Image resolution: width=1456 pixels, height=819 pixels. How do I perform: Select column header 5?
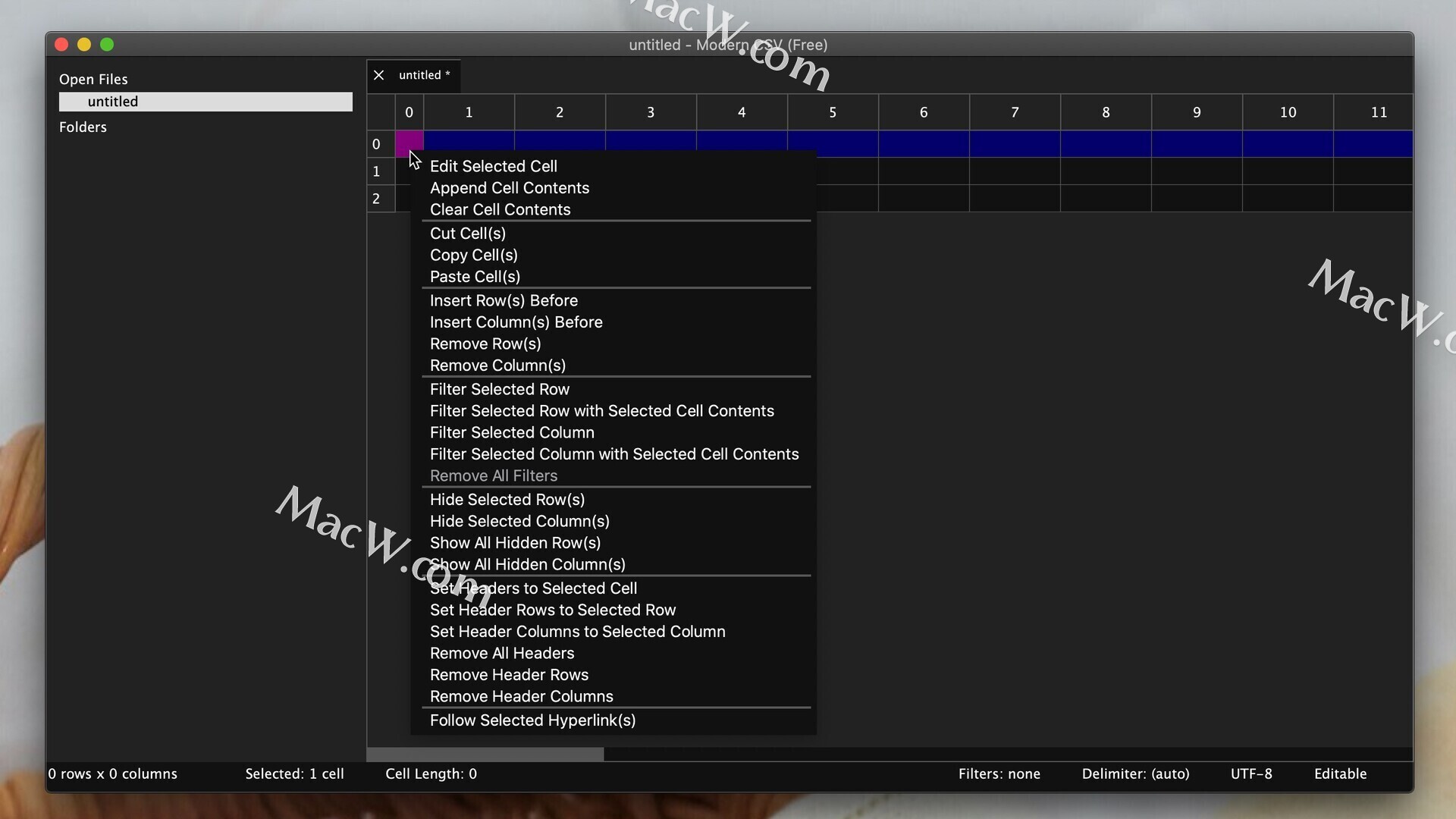click(x=833, y=112)
